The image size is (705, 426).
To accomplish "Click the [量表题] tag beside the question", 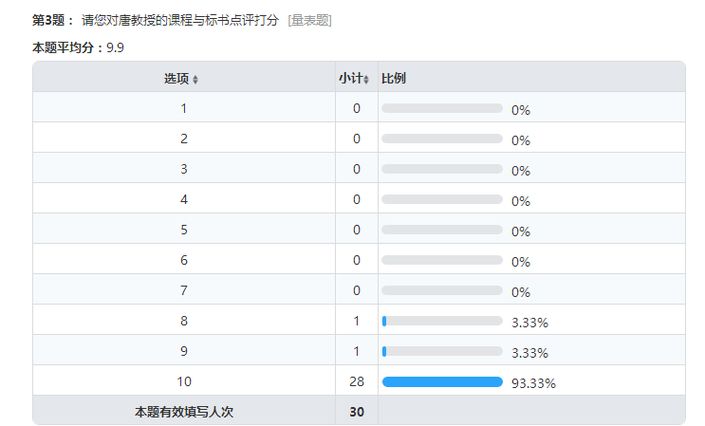I will point(310,20).
